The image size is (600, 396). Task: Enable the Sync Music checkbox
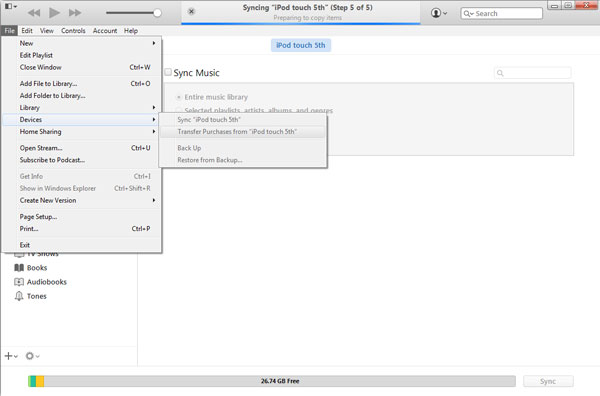(168, 72)
